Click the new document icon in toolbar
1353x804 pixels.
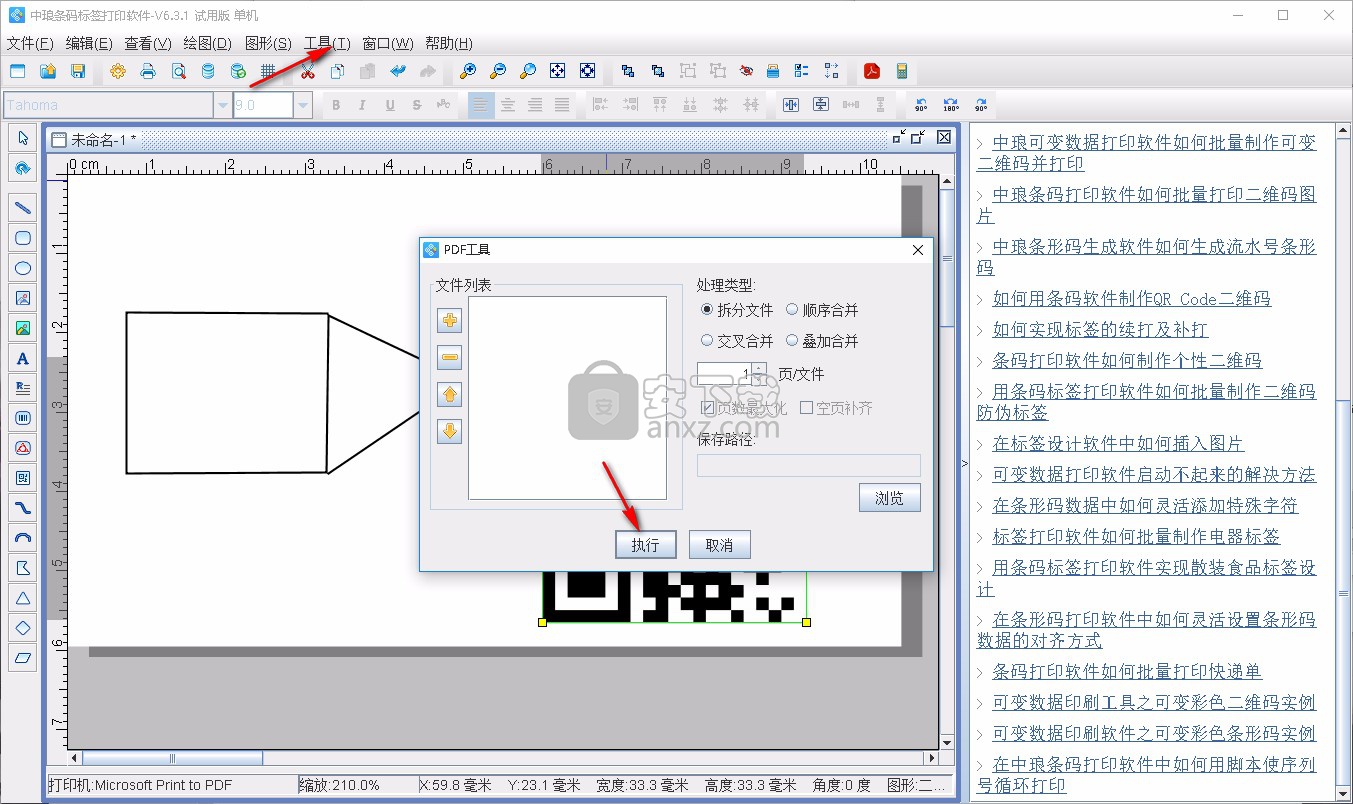click(18, 71)
